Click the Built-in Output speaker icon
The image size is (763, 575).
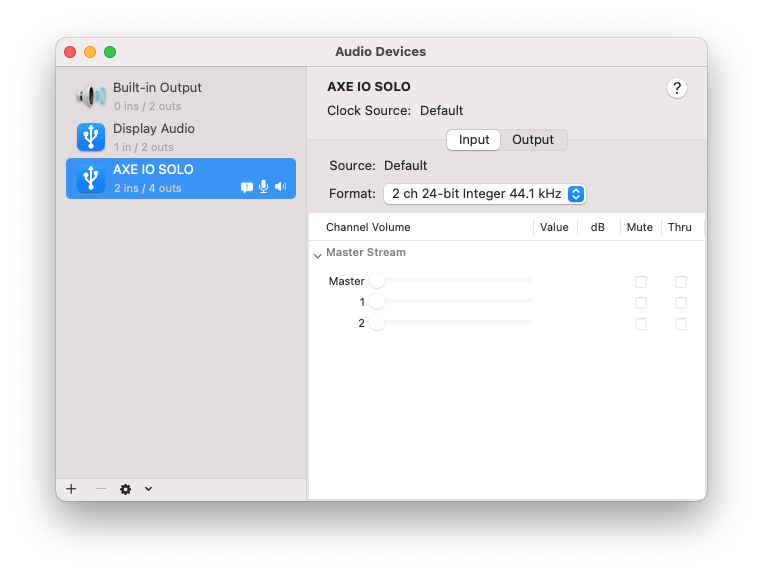click(x=91, y=96)
